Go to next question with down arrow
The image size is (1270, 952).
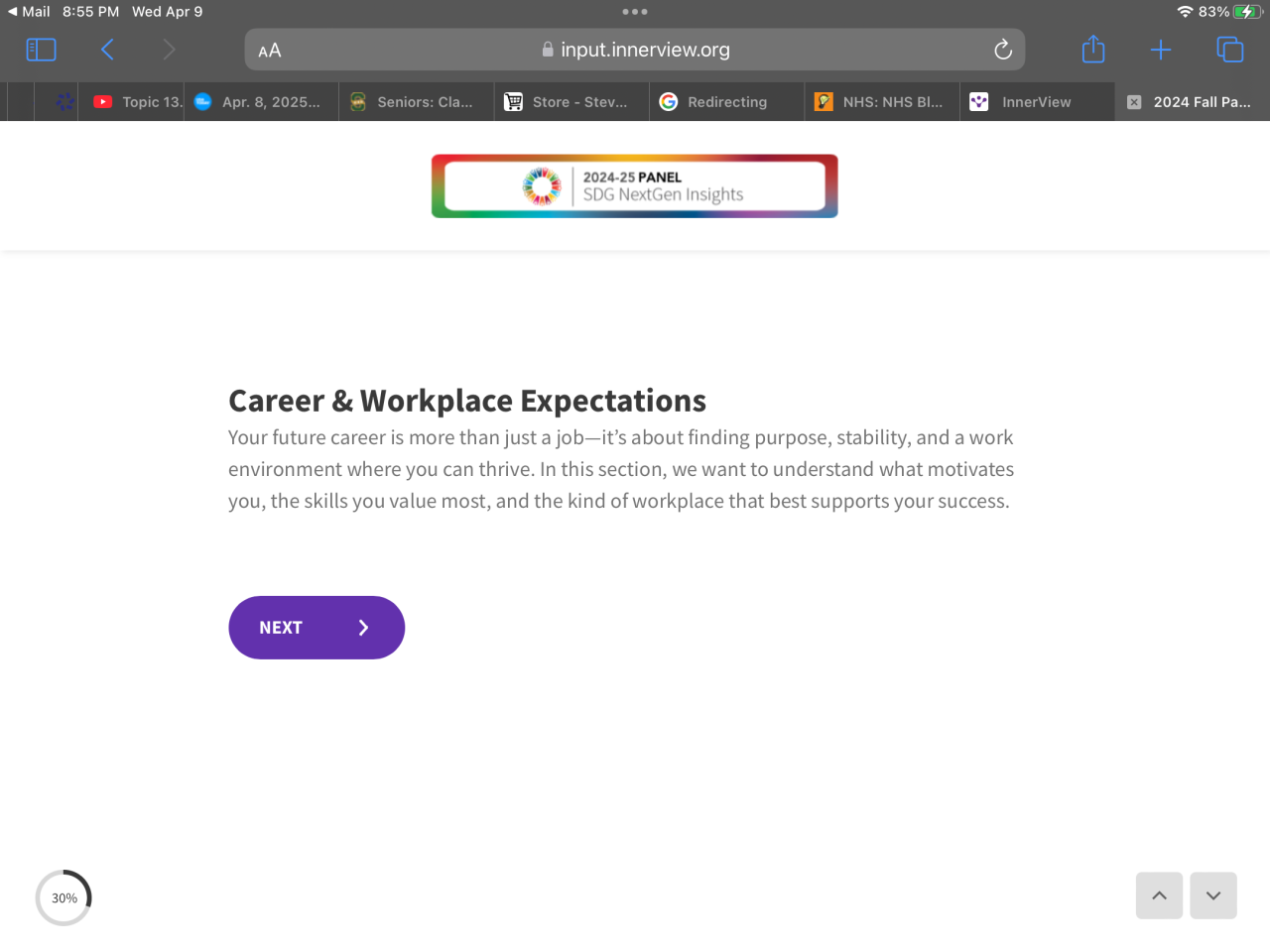click(x=1213, y=895)
